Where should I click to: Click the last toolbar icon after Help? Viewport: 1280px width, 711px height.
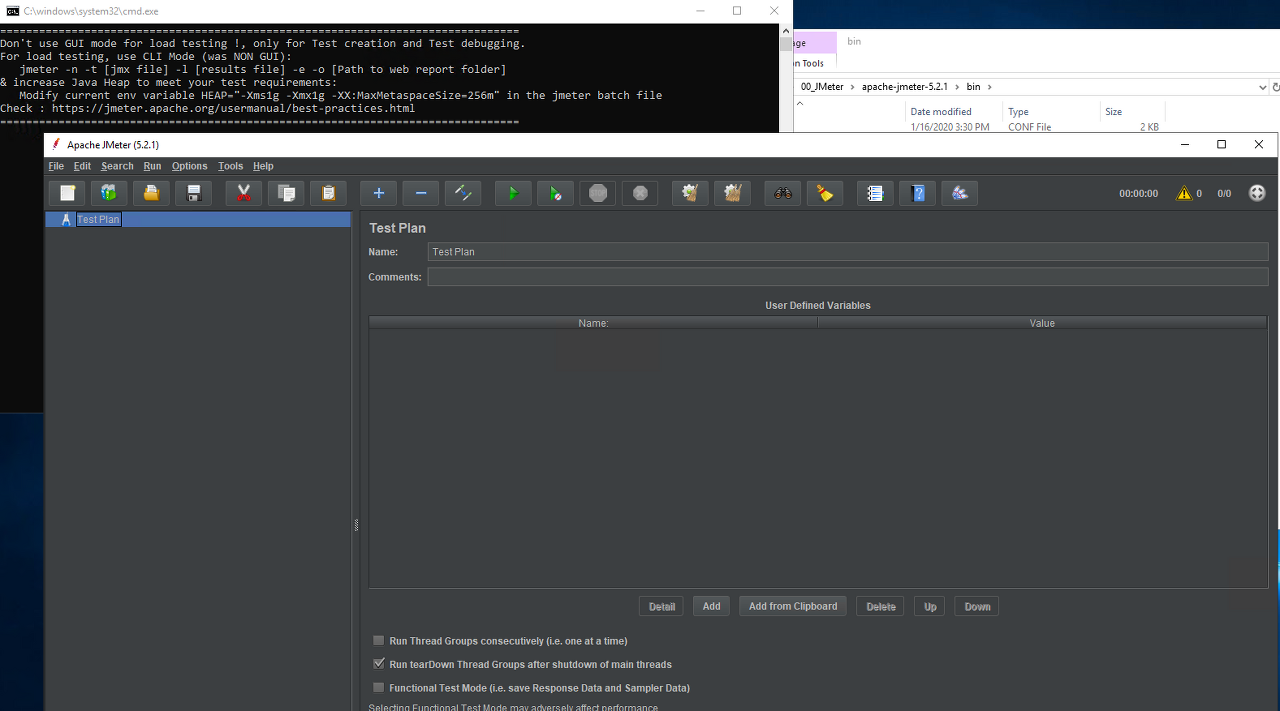tap(959, 193)
